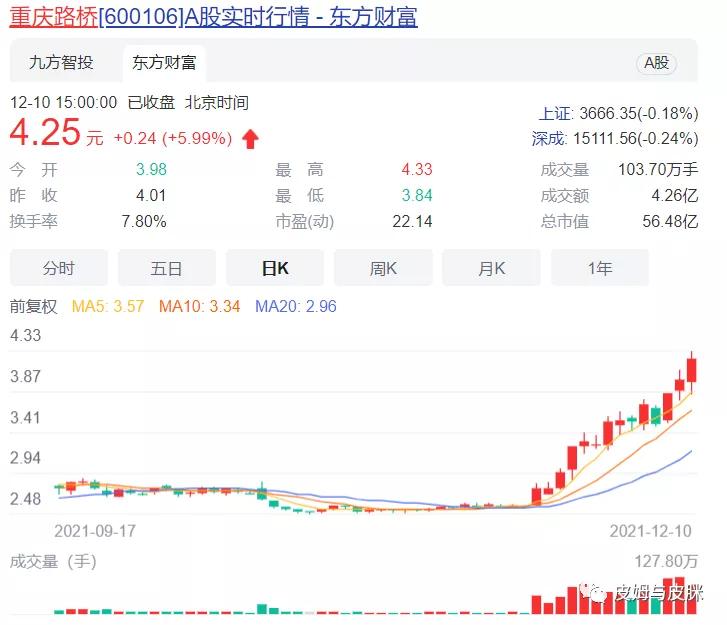Click the MA20: 2.96 indicator label

tap(296, 306)
